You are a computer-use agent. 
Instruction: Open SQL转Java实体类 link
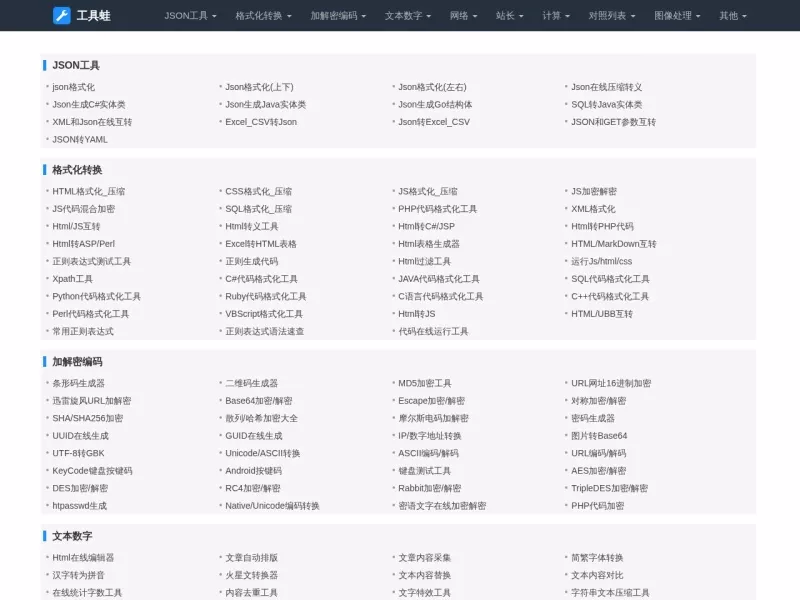(607, 105)
